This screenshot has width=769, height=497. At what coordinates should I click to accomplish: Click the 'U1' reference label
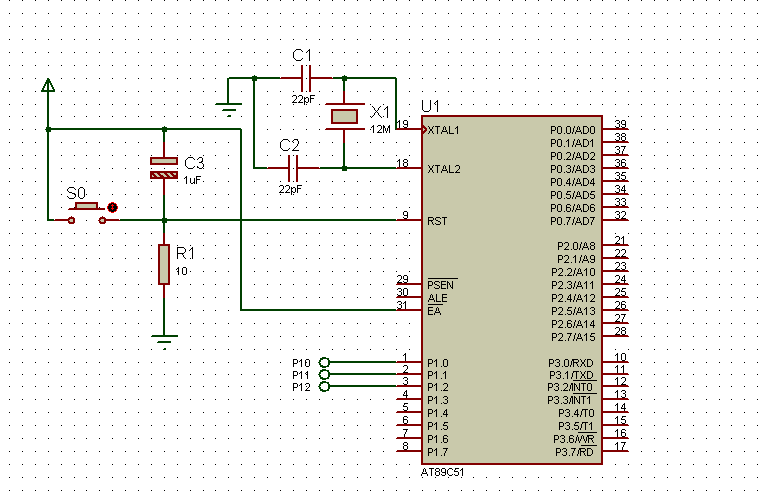430,106
